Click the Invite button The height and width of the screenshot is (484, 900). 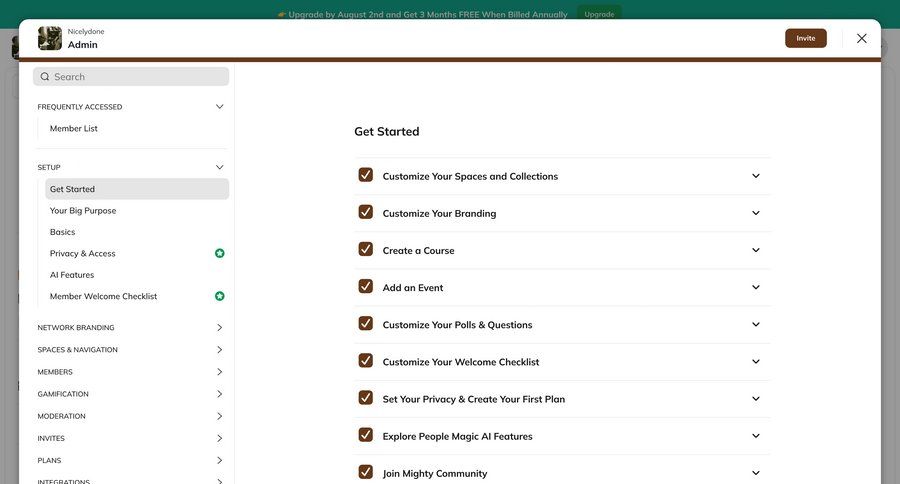pyautogui.click(x=805, y=38)
